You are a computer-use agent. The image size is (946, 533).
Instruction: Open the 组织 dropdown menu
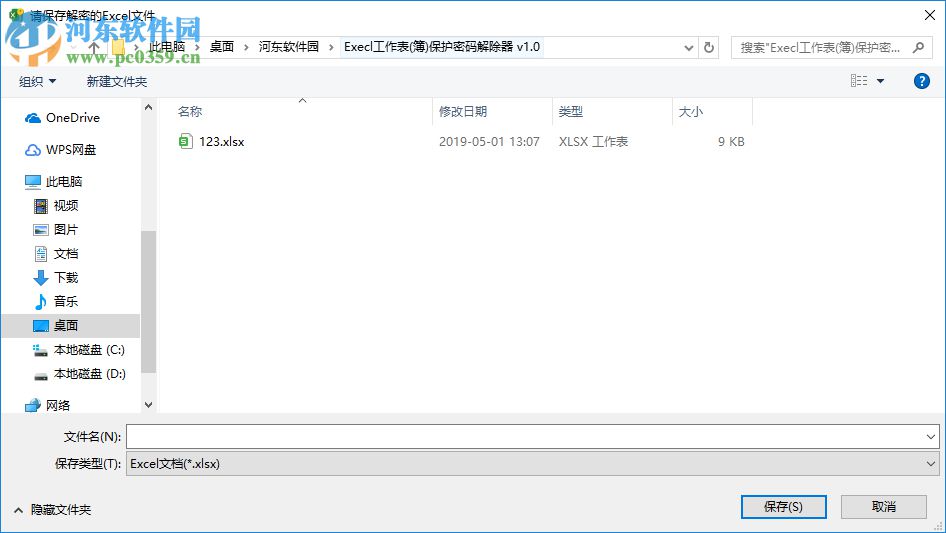(37, 81)
